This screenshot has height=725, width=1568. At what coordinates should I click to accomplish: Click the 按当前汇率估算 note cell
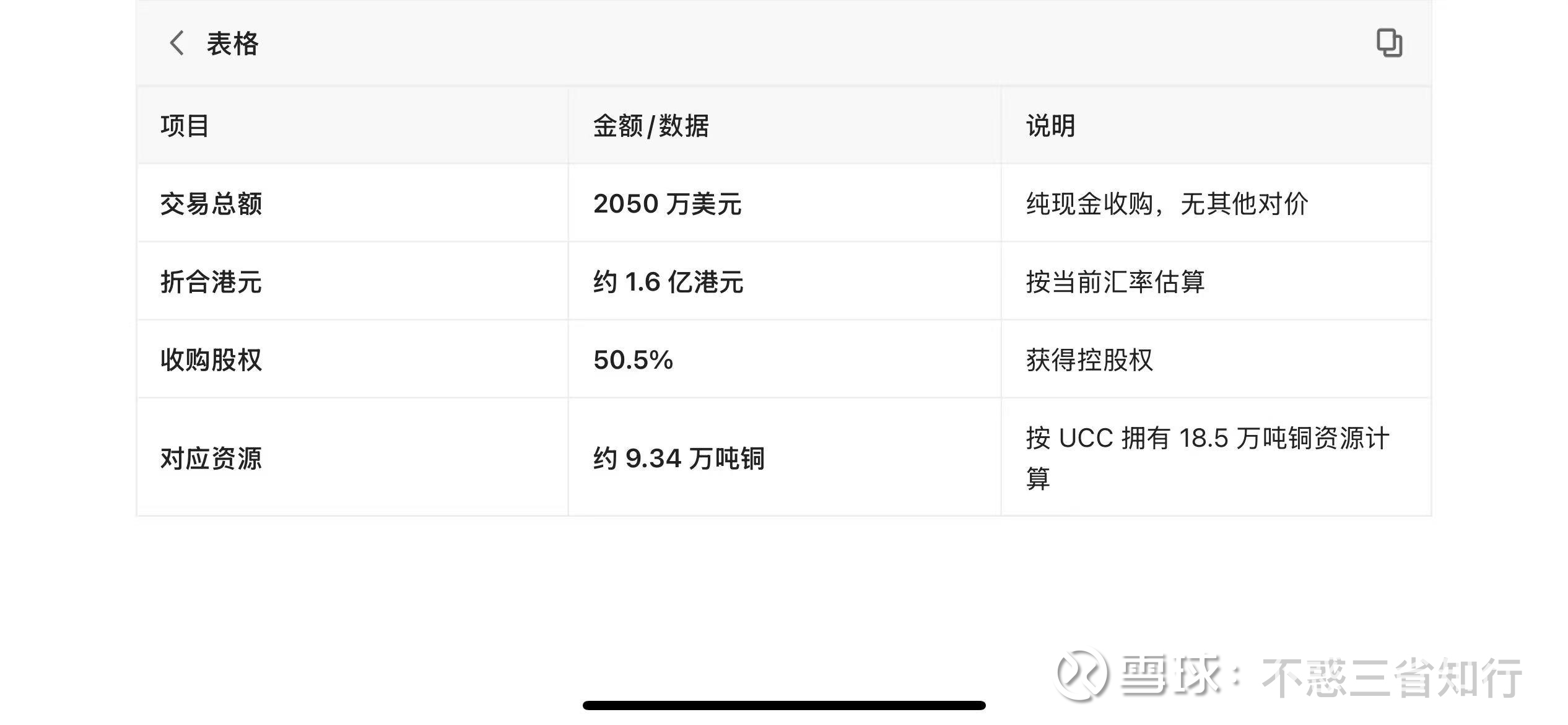pyautogui.click(x=1115, y=282)
